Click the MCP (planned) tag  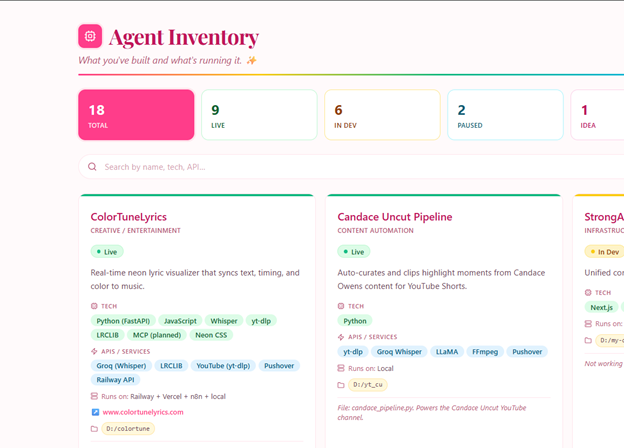coord(157,335)
